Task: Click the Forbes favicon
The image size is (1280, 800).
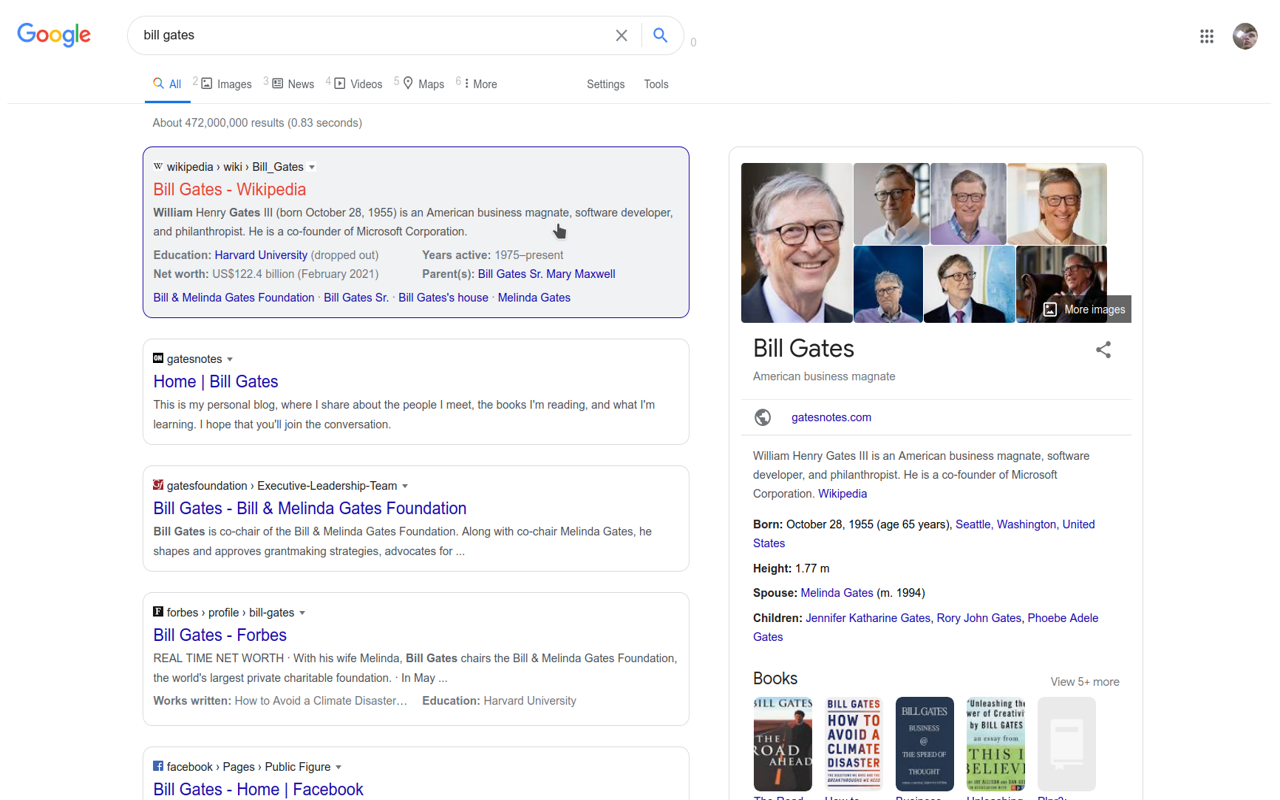Action: click(158, 611)
